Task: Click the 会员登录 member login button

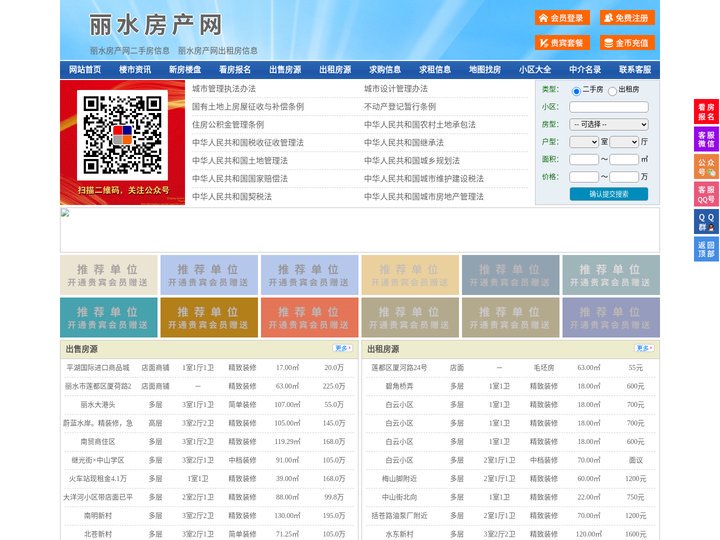Action: pos(562,18)
